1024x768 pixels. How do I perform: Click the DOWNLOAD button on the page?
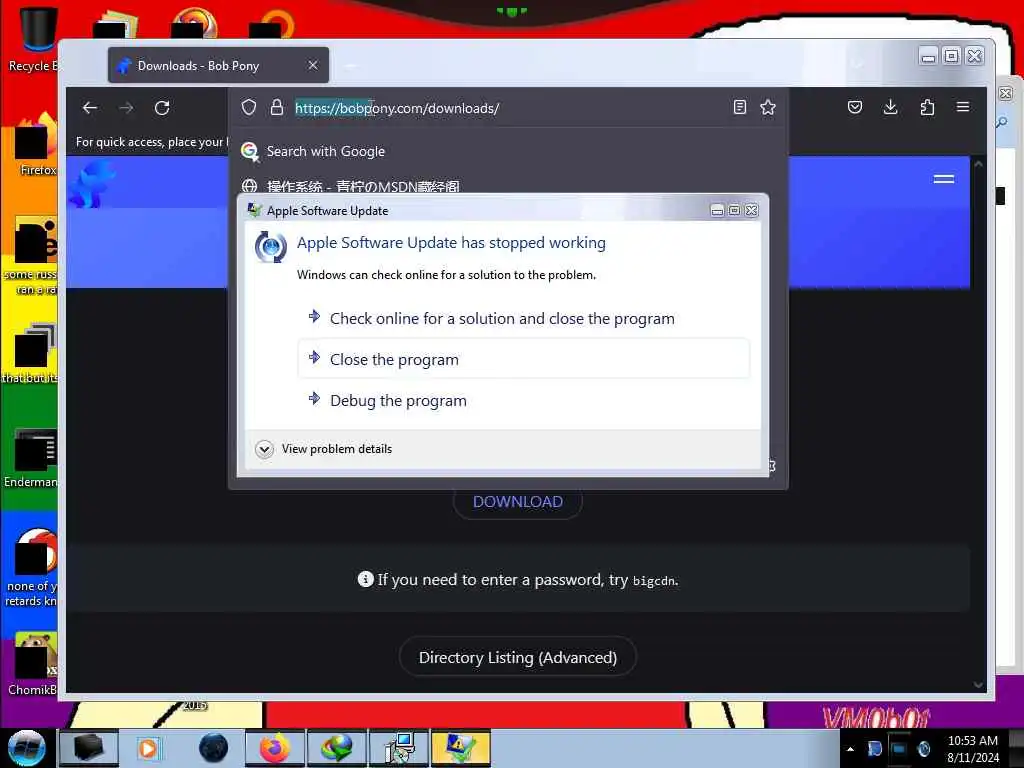[517, 502]
